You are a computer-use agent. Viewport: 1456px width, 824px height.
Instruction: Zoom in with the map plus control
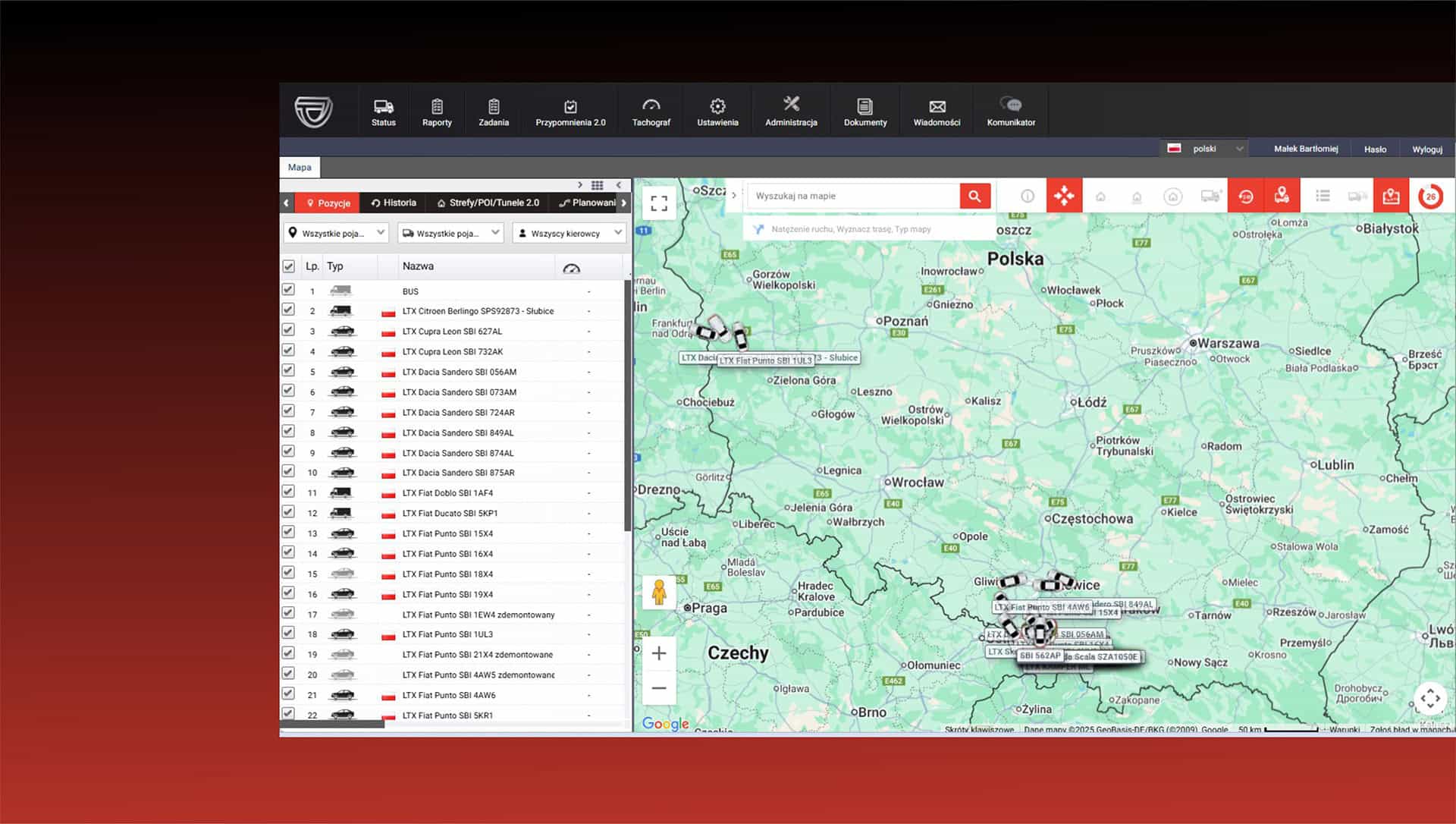(659, 653)
